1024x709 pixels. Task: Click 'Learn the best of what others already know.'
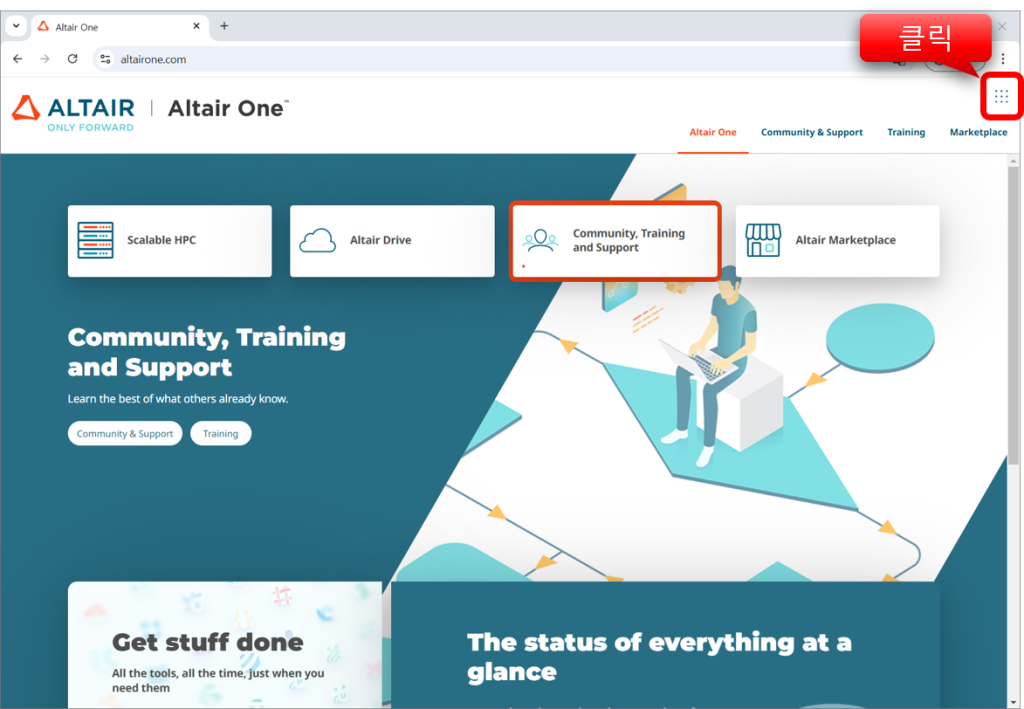click(x=178, y=399)
